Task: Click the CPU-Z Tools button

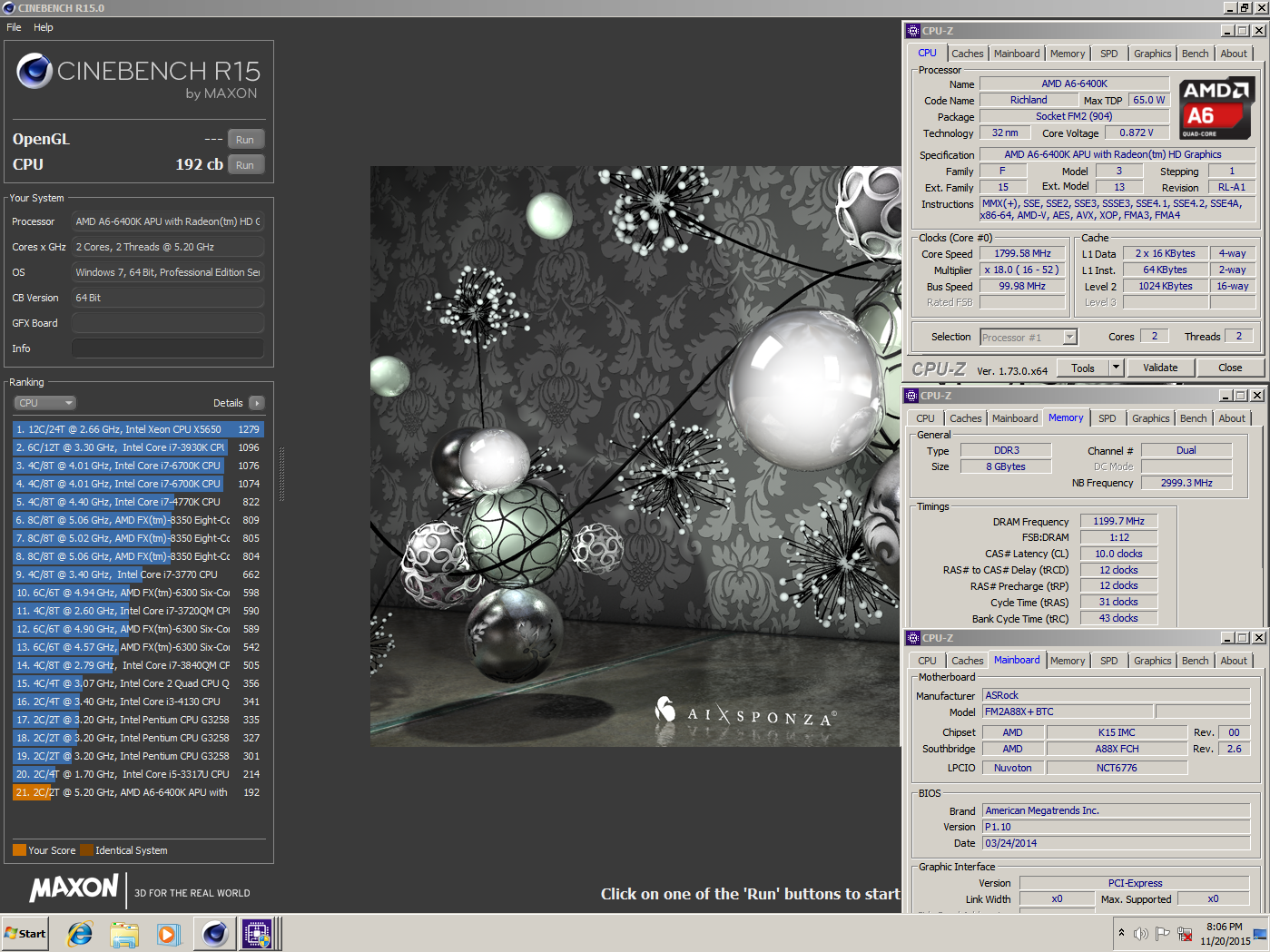Action: pos(1083,368)
